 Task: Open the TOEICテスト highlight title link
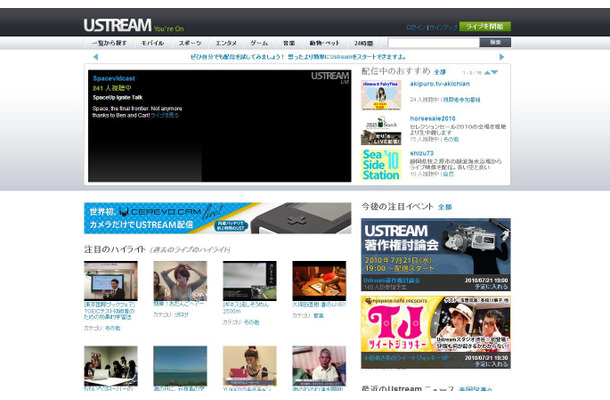[110, 311]
